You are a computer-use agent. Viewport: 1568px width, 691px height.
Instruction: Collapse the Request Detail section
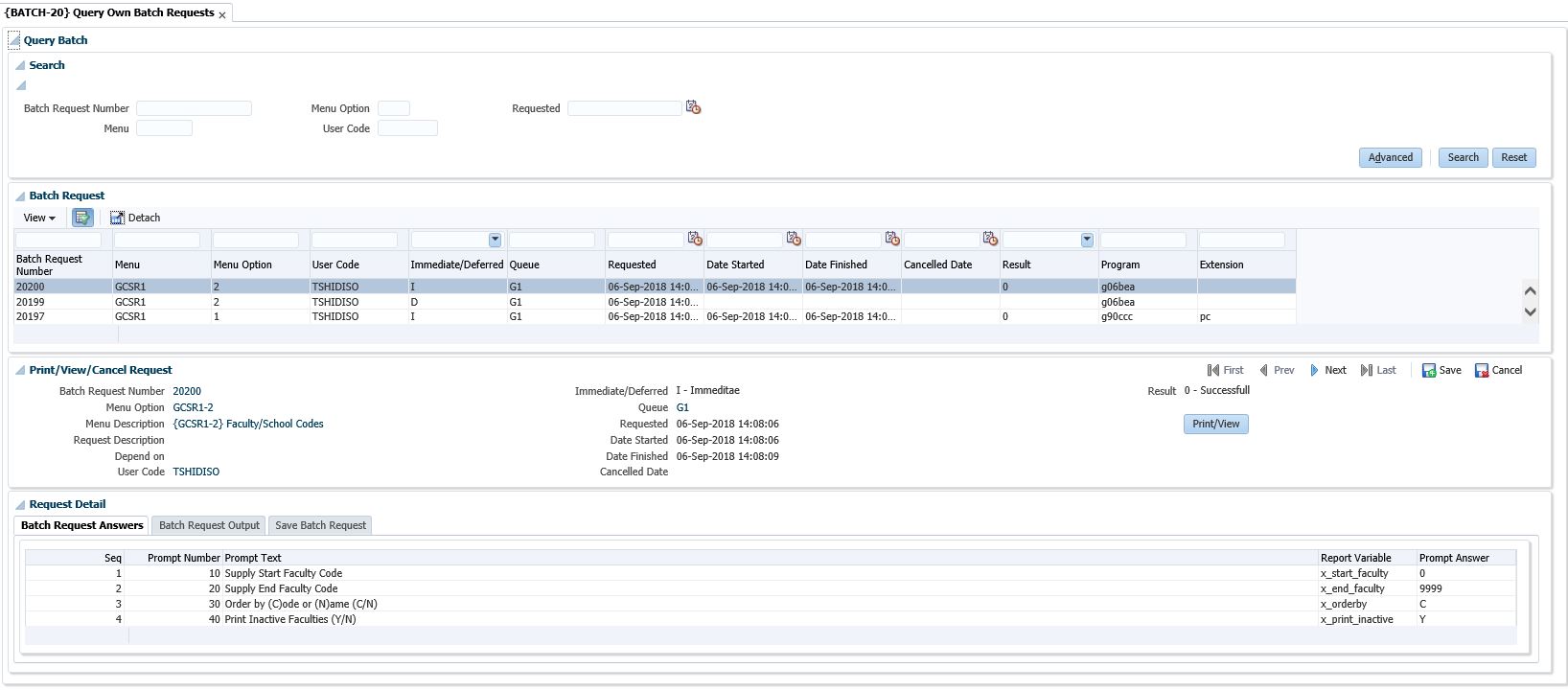click(x=20, y=504)
